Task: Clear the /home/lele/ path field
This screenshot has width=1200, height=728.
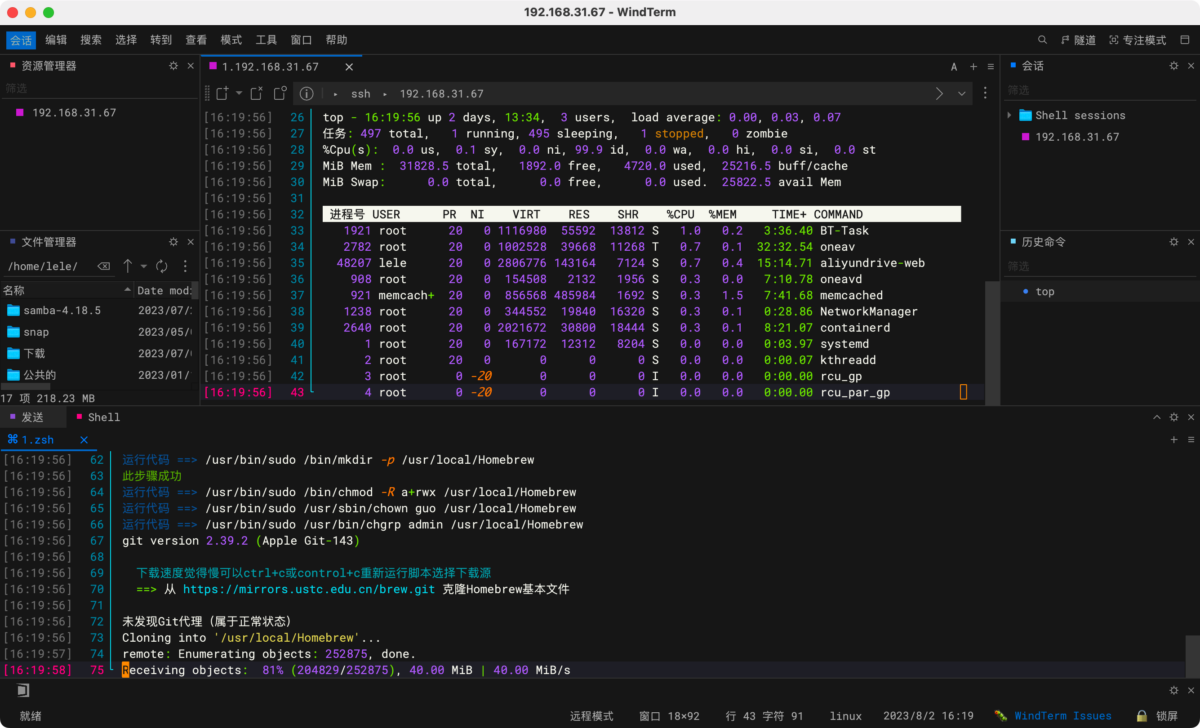Action: pyautogui.click(x=103, y=267)
